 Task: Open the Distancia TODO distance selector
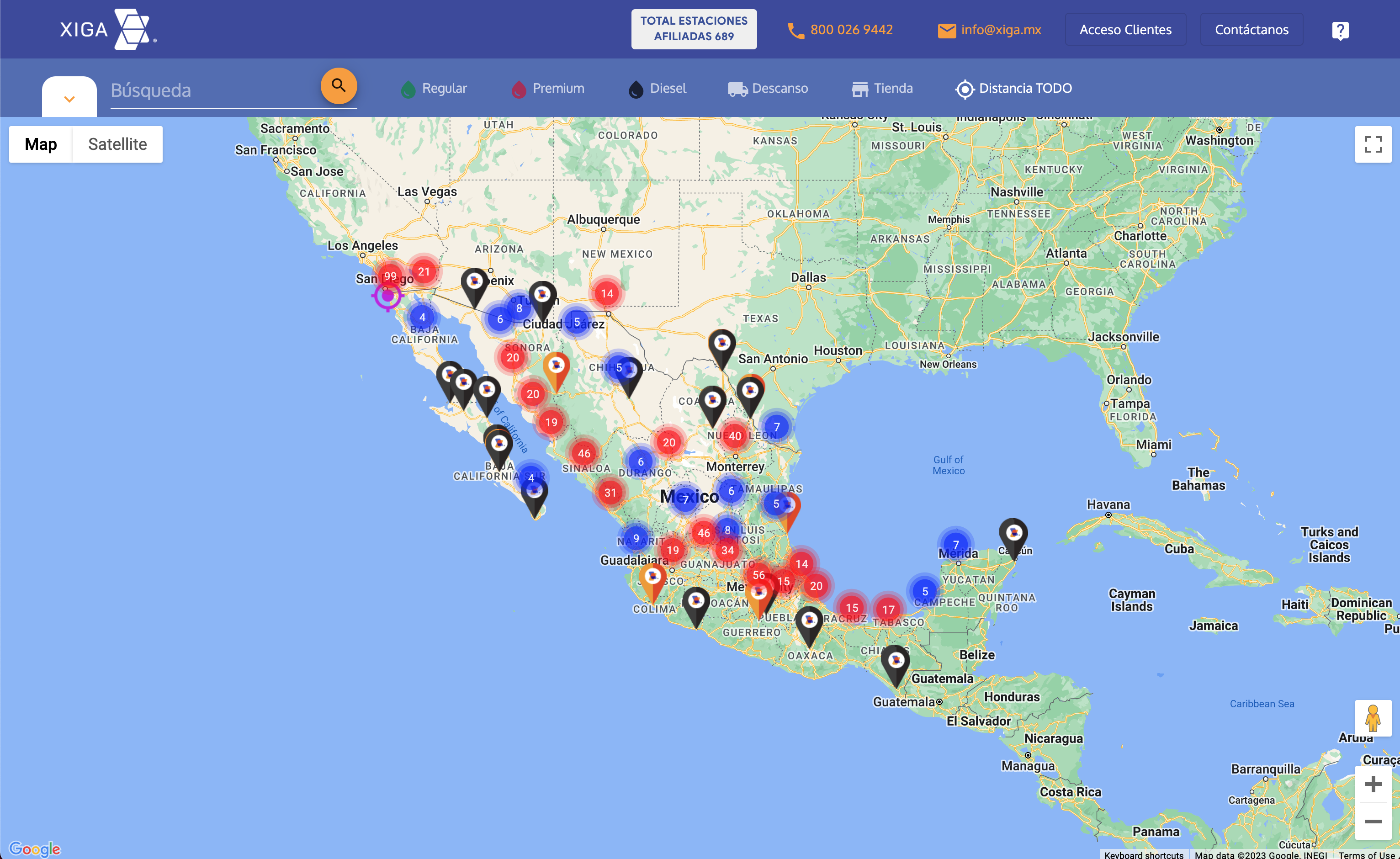[x=1013, y=89]
